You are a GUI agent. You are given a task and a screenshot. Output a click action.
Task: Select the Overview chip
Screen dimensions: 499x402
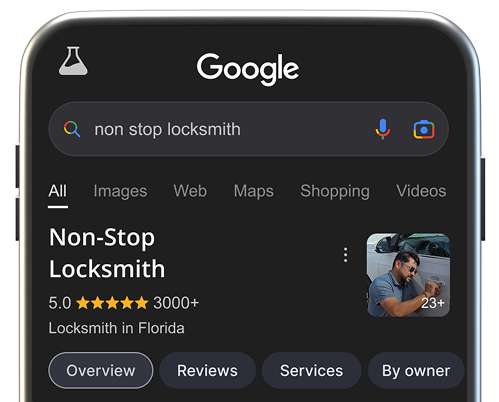coord(101,370)
